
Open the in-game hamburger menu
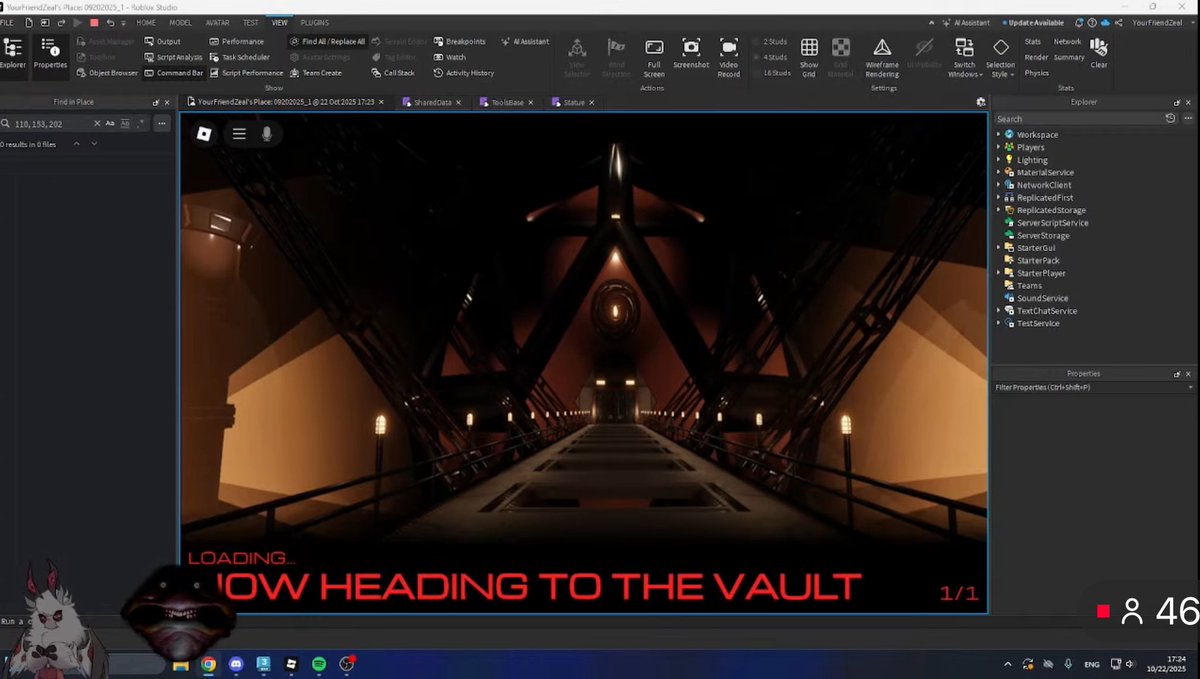pos(239,133)
